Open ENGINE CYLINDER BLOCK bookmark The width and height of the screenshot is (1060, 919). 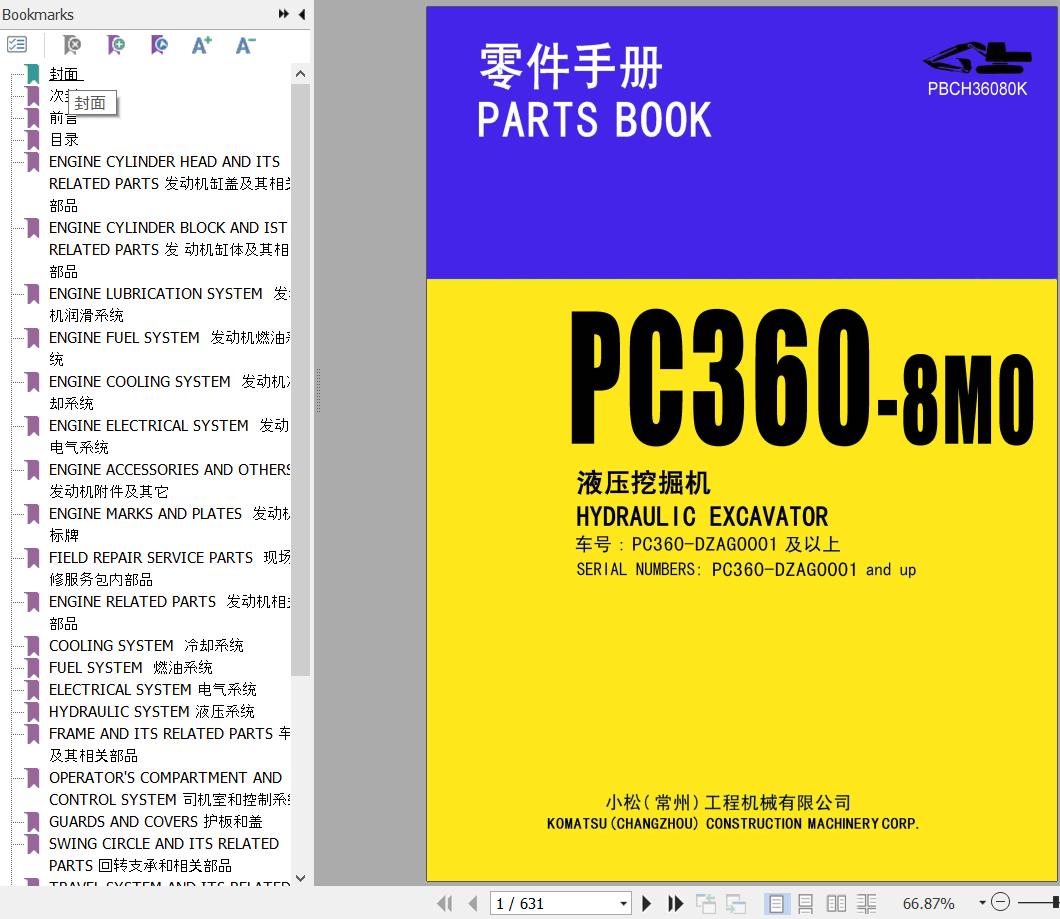169,250
